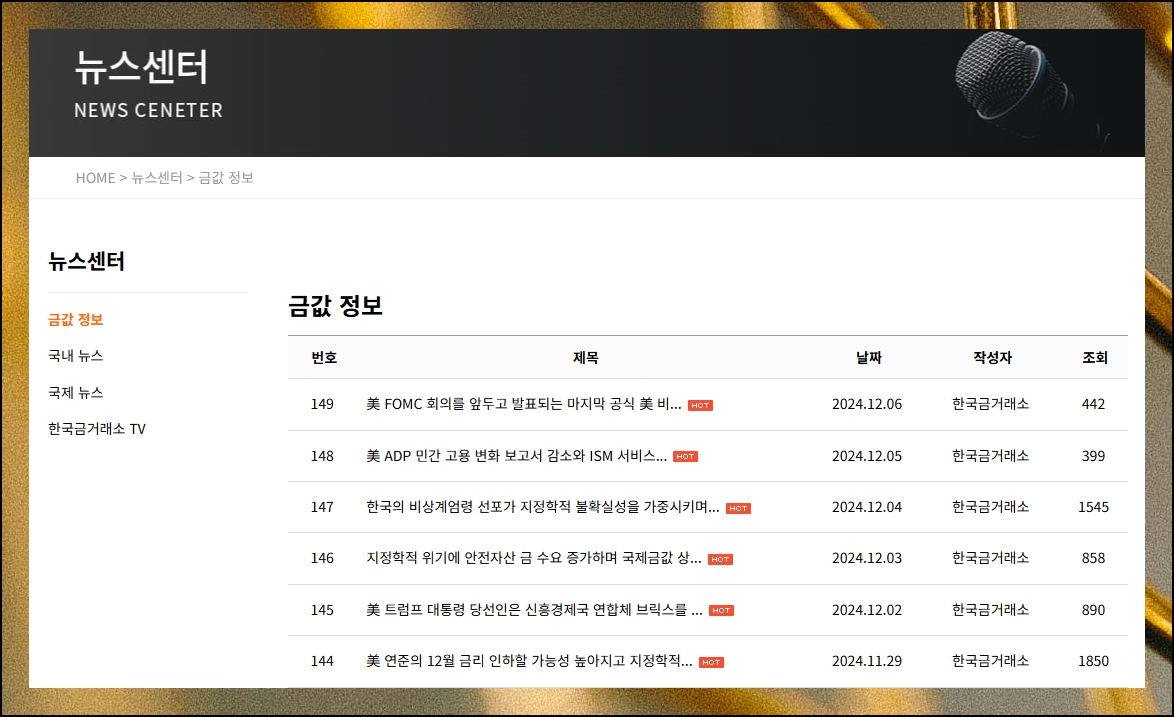Click HOT badge on article 147

(x=738, y=508)
